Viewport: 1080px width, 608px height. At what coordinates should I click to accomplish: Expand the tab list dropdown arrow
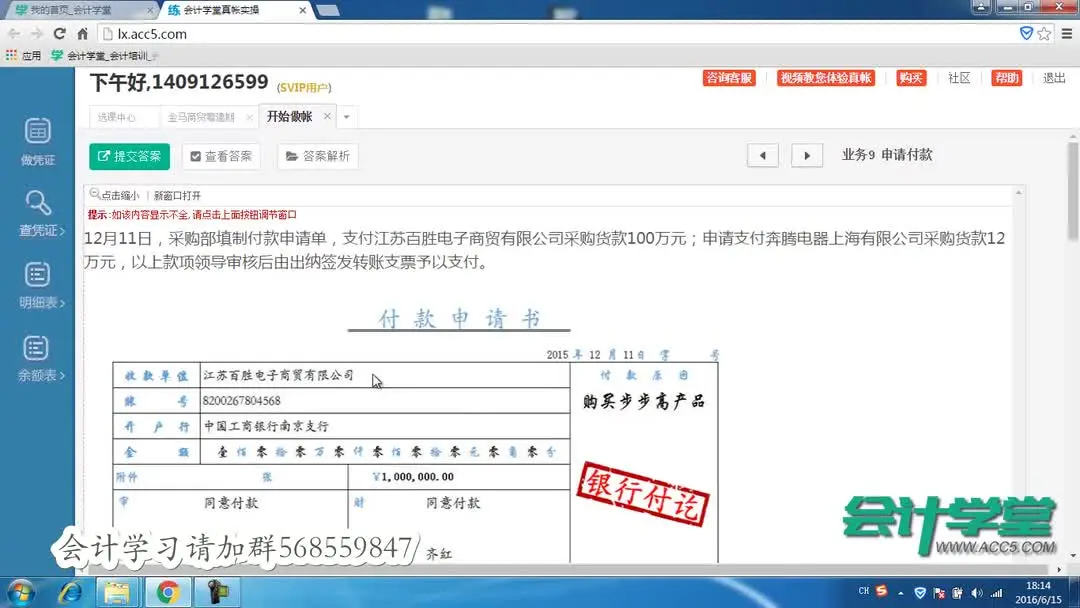click(x=346, y=117)
